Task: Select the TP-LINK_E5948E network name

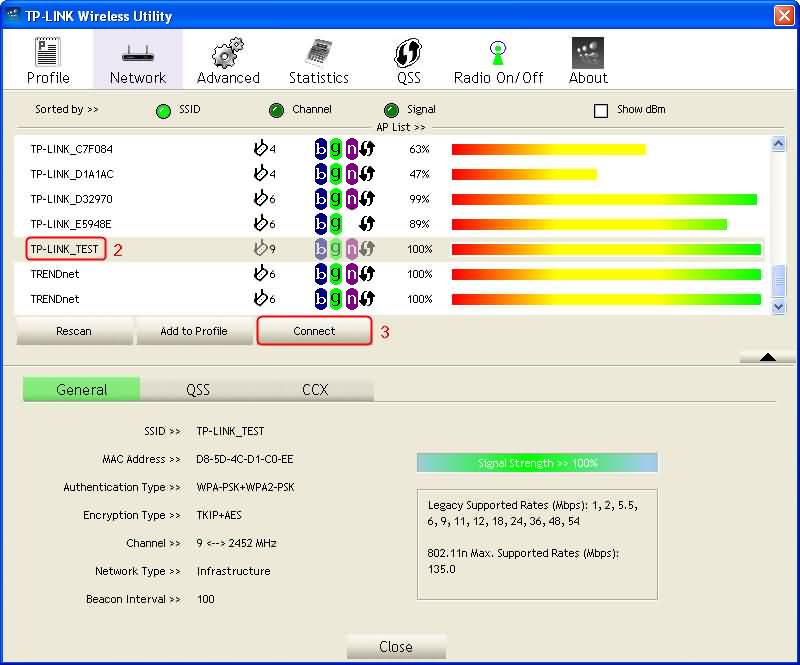Action: (71, 224)
